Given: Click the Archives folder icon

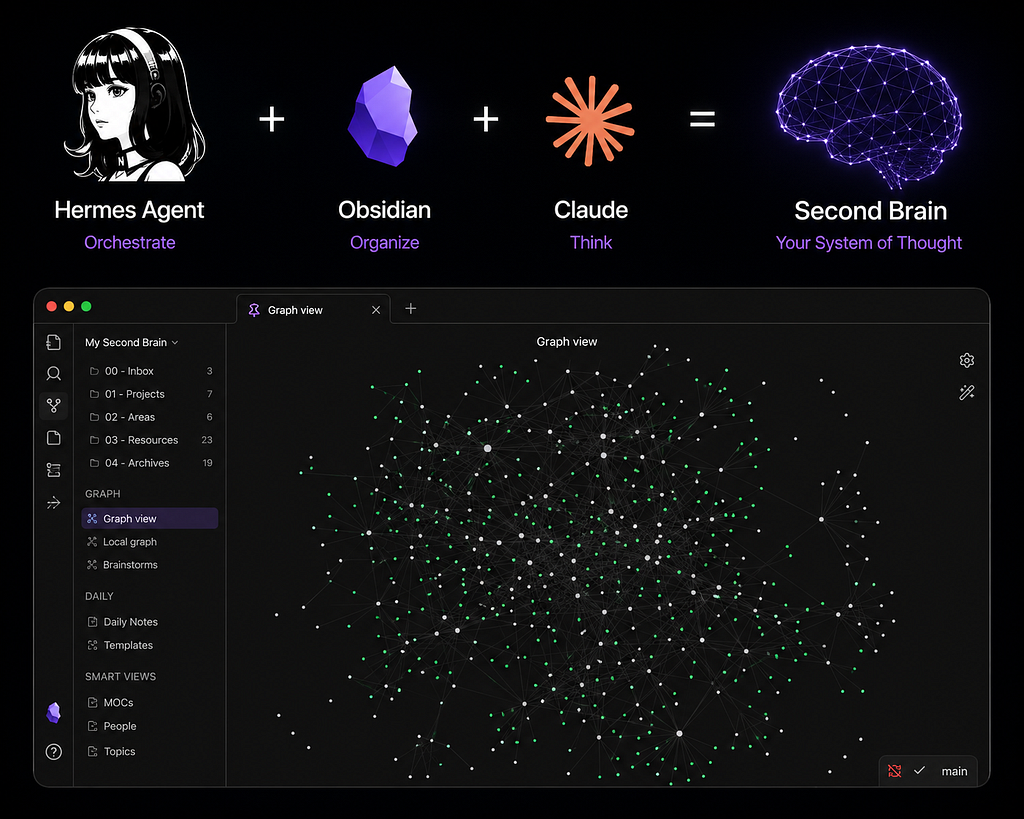Looking at the screenshot, I should click(x=94, y=462).
